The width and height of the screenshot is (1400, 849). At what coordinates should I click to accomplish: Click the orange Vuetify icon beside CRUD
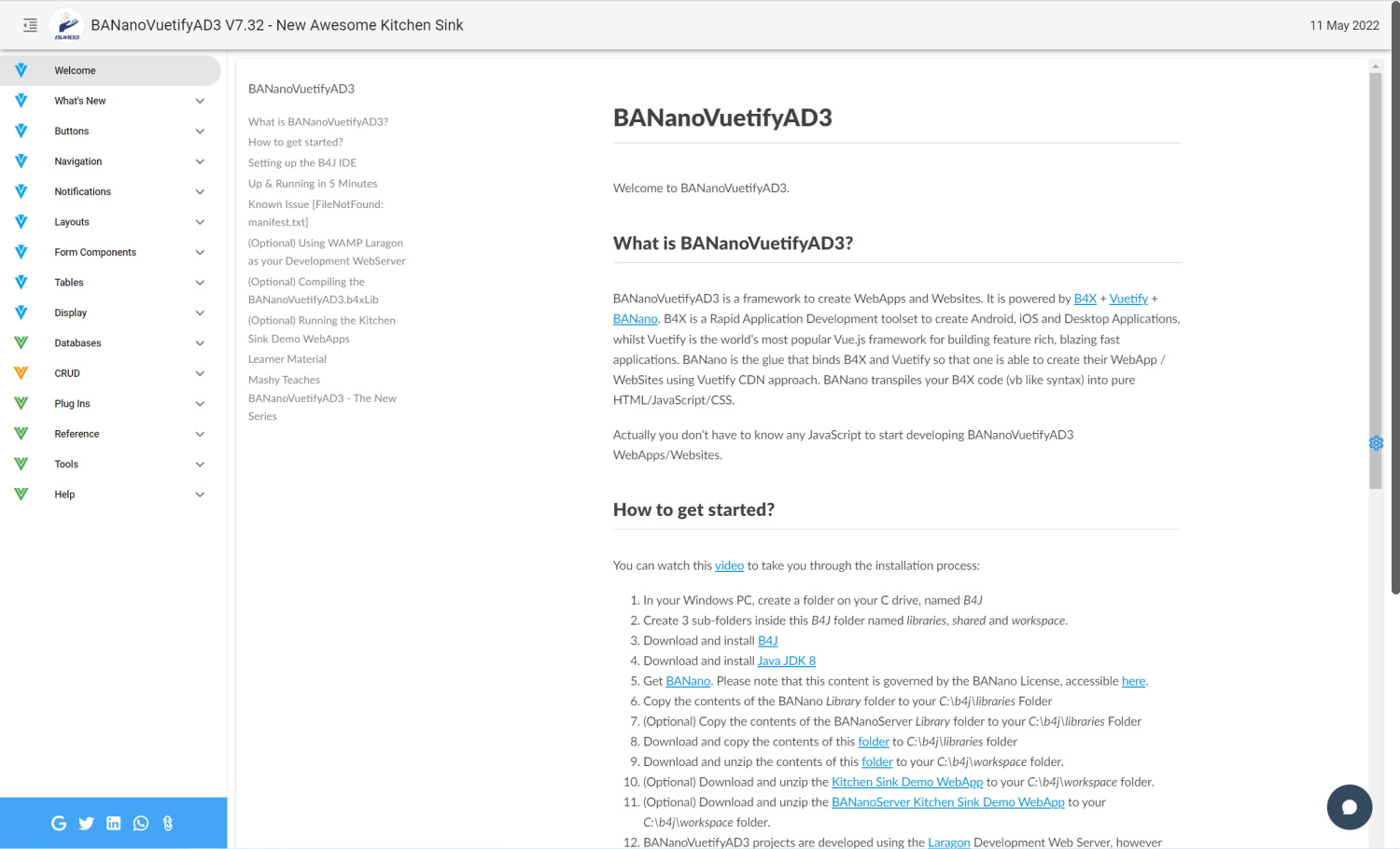21,373
